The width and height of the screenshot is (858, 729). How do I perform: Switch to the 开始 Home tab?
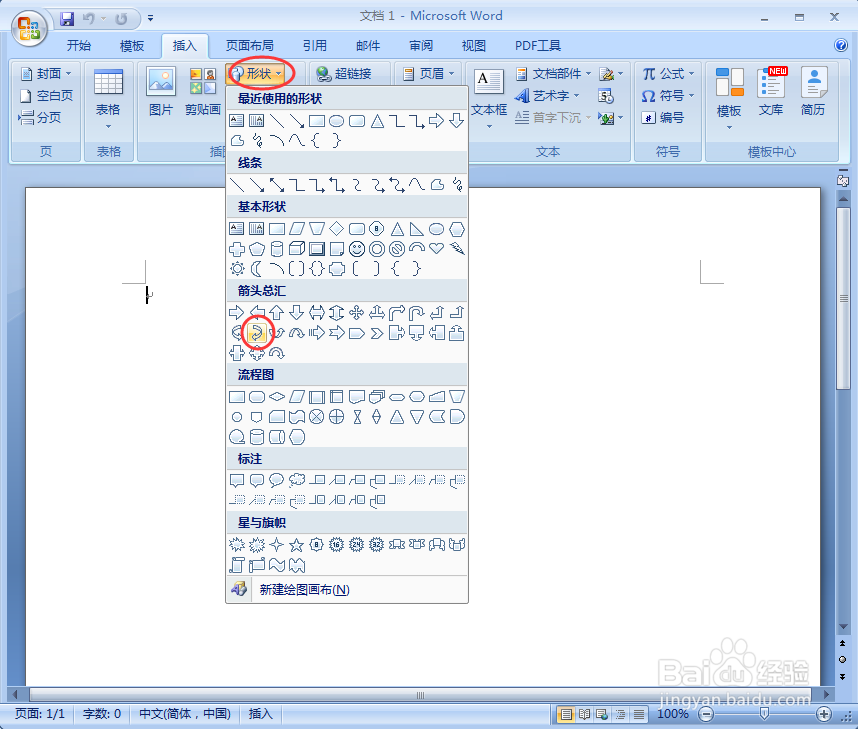[78, 45]
